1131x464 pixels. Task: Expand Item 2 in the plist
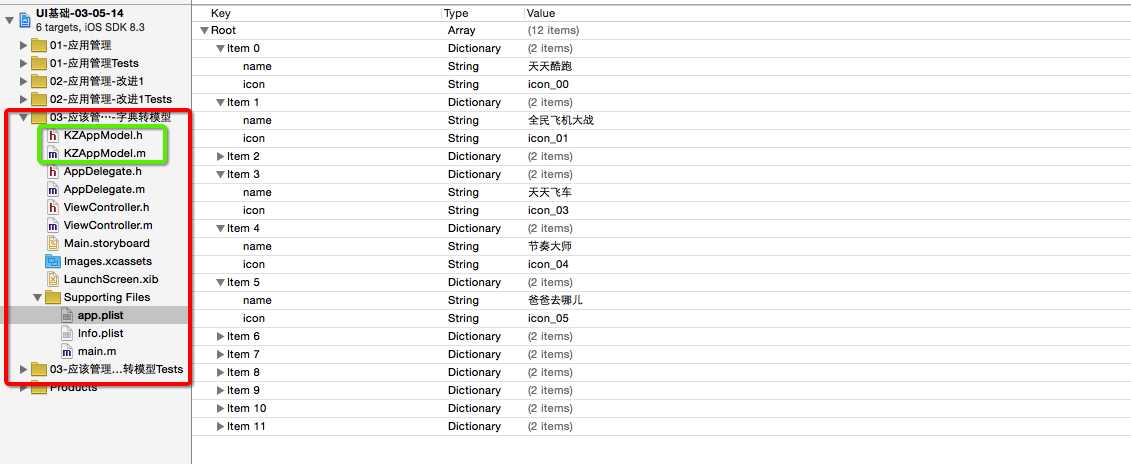[x=221, y=157]
